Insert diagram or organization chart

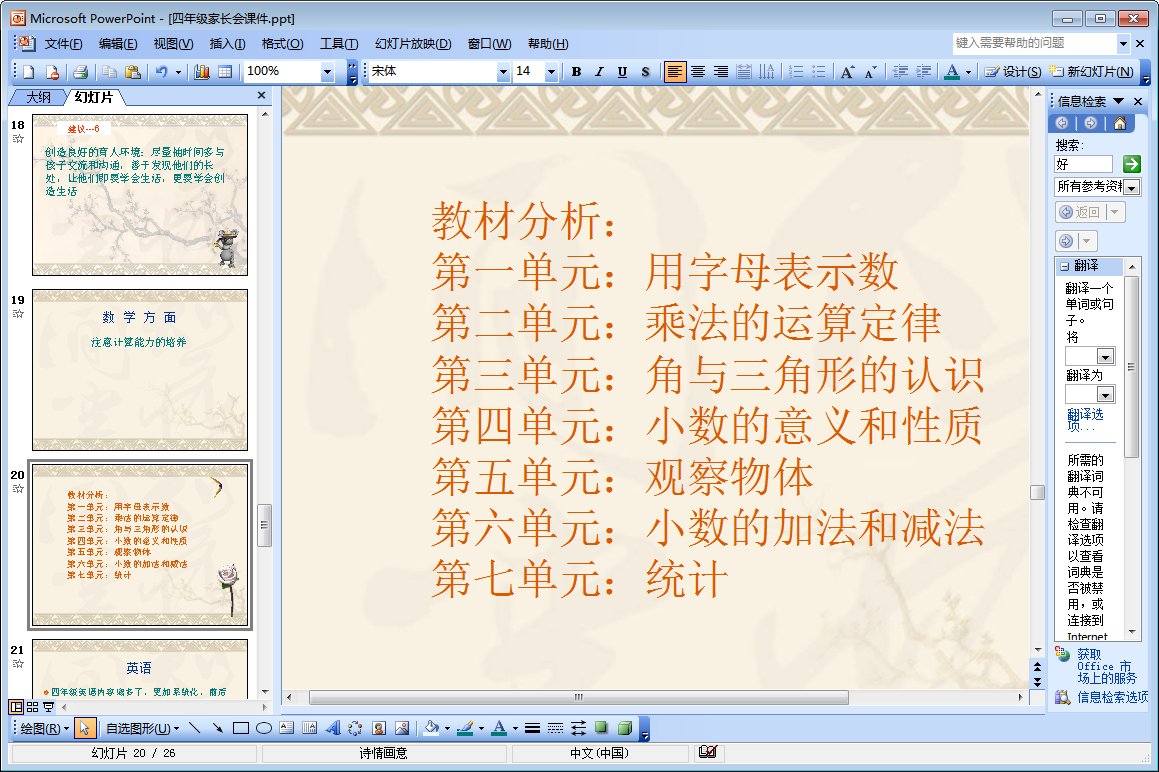pyautogui.click(x=356, y=728)
